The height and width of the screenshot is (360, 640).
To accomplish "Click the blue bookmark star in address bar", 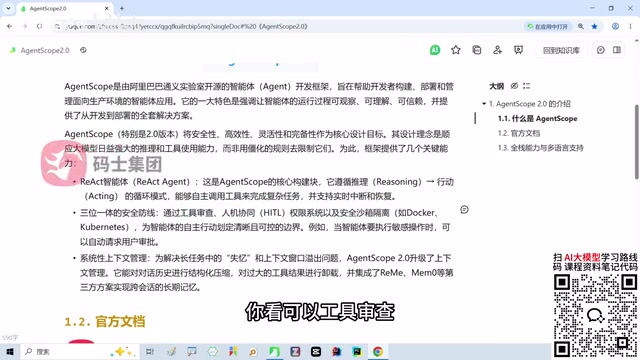I will click(595, 27).
